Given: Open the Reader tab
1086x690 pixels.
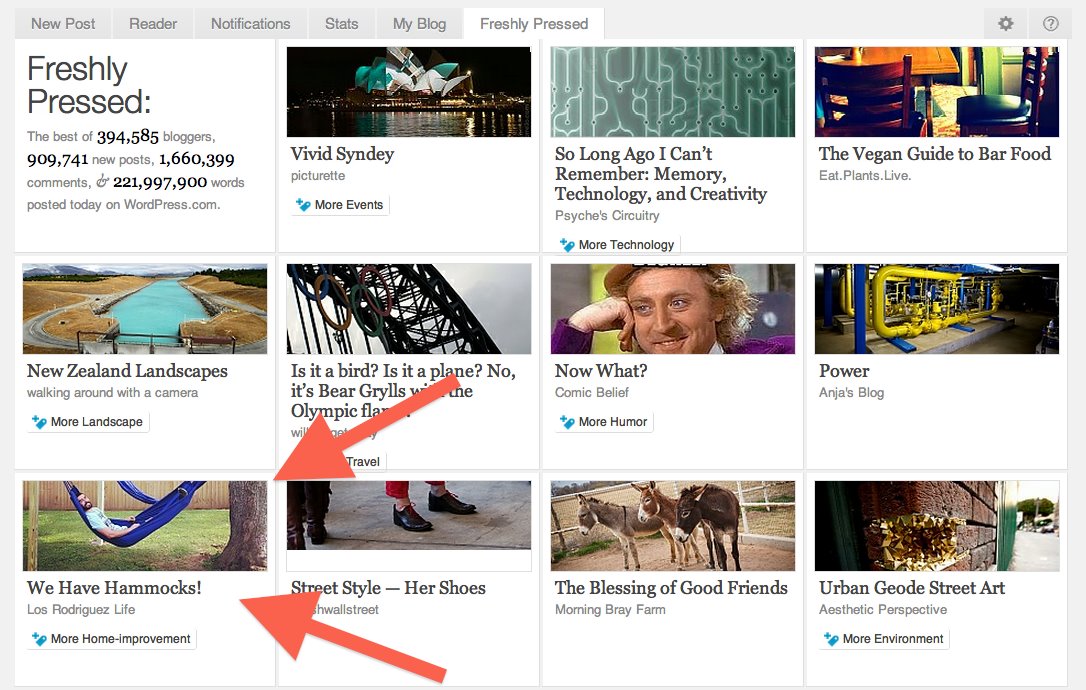Looking at the screenshot, I should tap(153, 24).
